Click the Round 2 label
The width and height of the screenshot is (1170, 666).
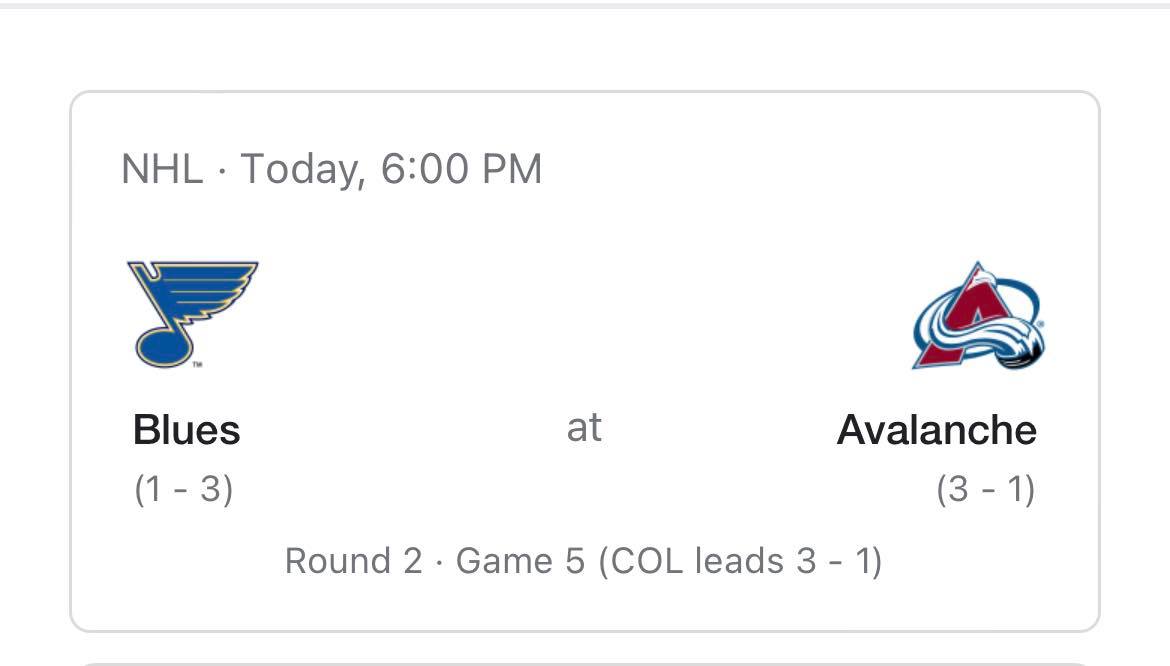coord(353,561)
